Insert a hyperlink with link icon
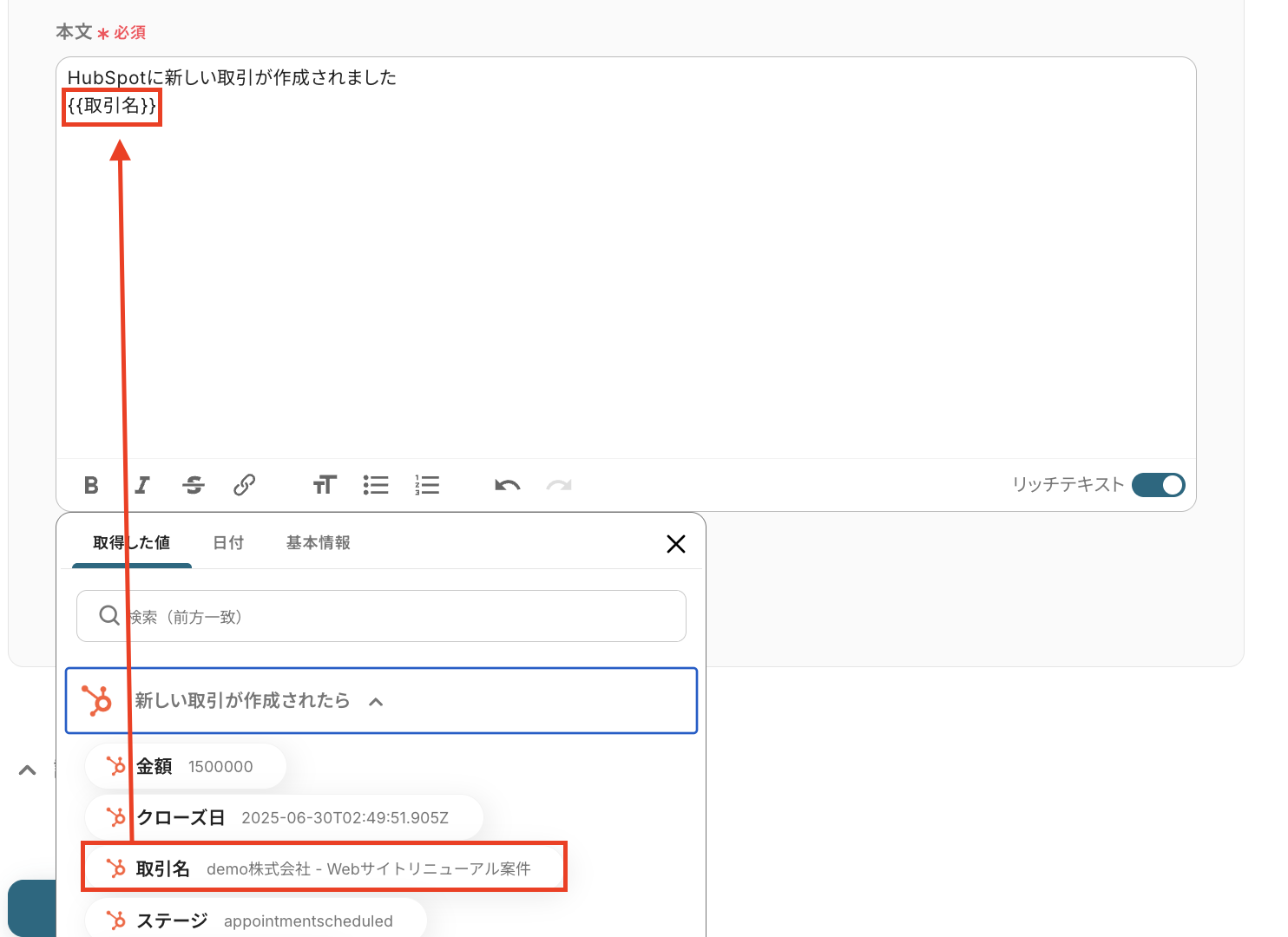This screenshot has height=937, width=1288. click(x=245, y=485)
